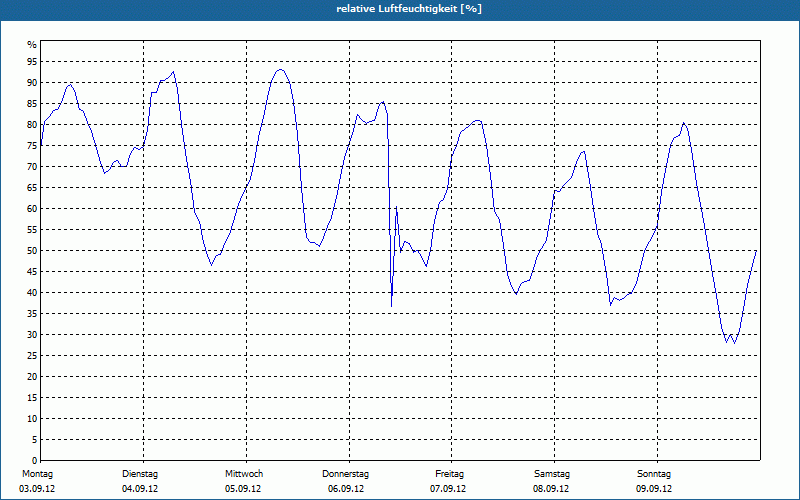
Task: Click the date '03.09.12'
Action: tap(37, 489)
